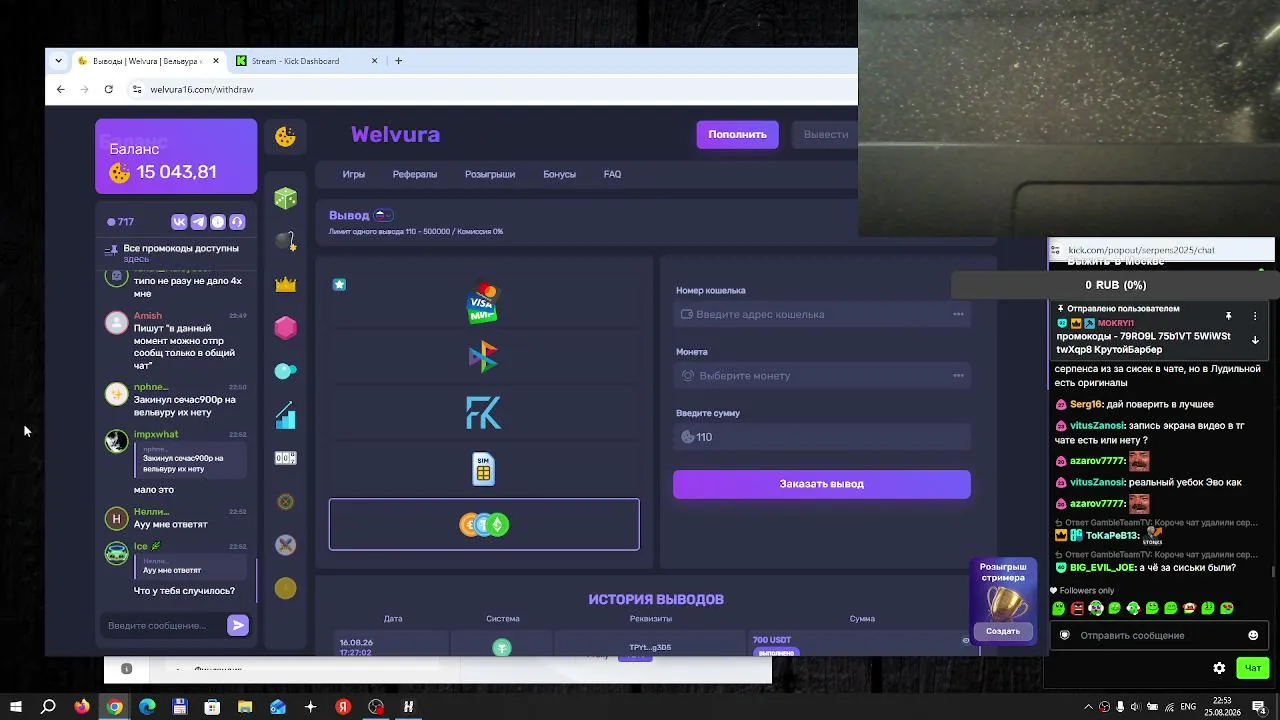Select the FK wallet withdrawal method
This screenshot has width=1280, height=720.
click(x=484, y=413)
